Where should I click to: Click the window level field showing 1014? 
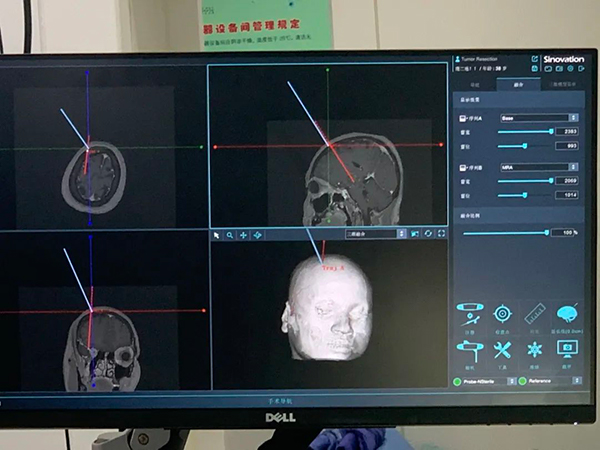[566, 195]
